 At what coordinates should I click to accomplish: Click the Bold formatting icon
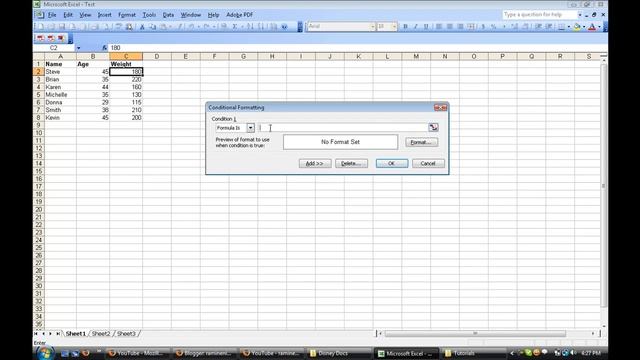(x=405, y=27)
